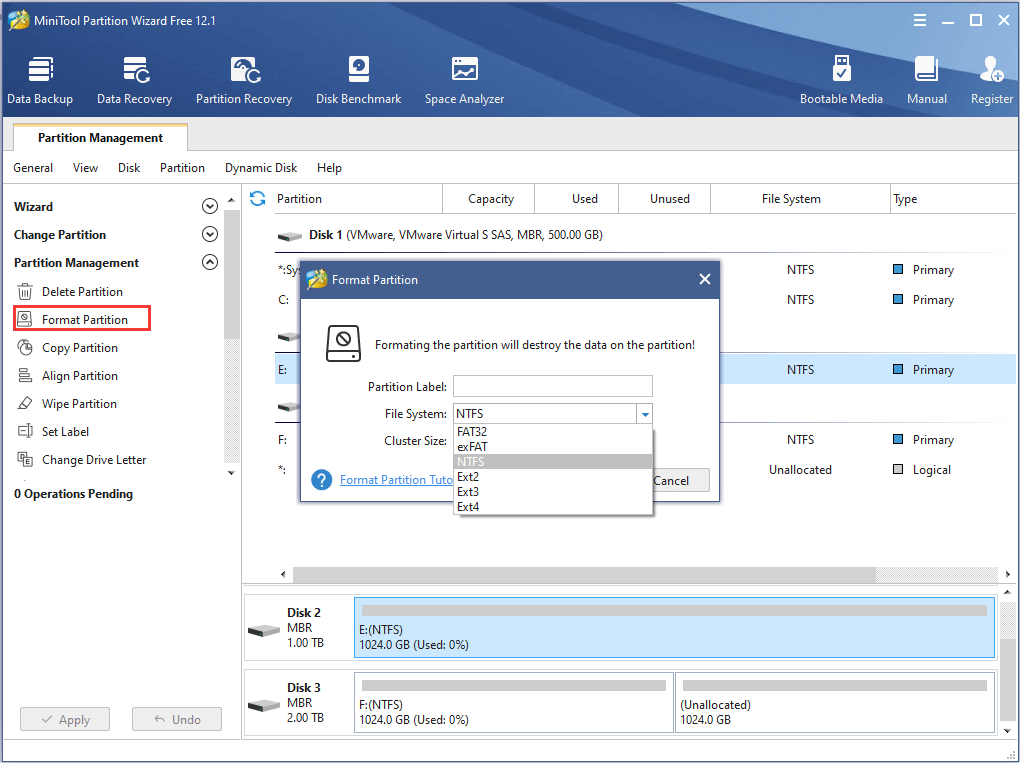The image size is (1020, 763).
Task: Launch the Data Recovery tool
Action: click(135, 81)
